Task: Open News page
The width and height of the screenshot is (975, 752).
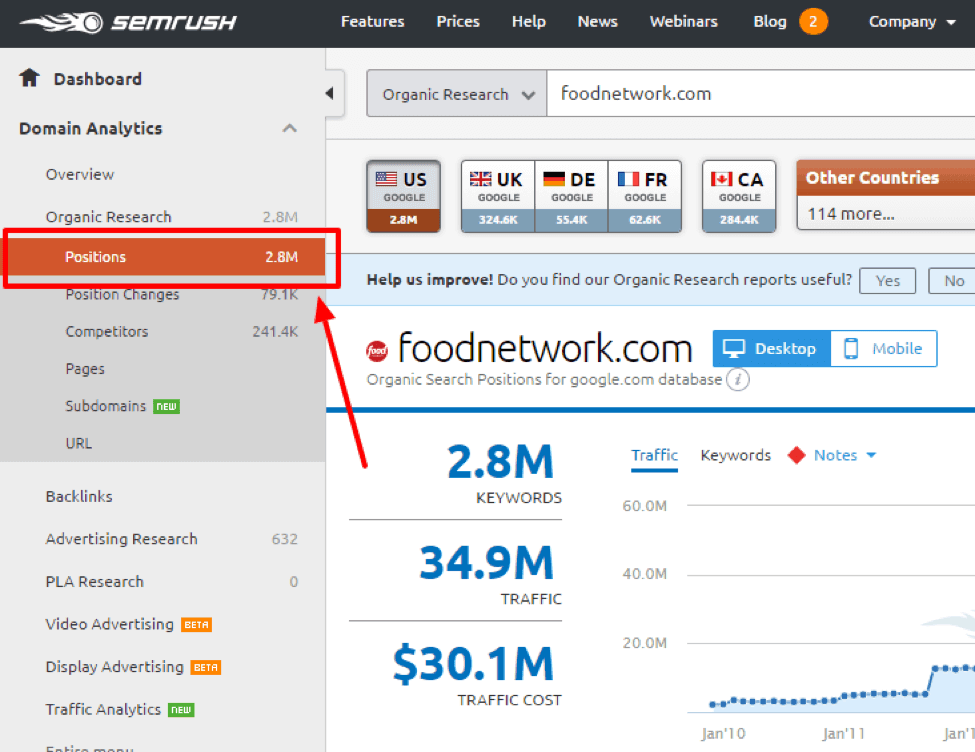Action: tap(598, 22)
